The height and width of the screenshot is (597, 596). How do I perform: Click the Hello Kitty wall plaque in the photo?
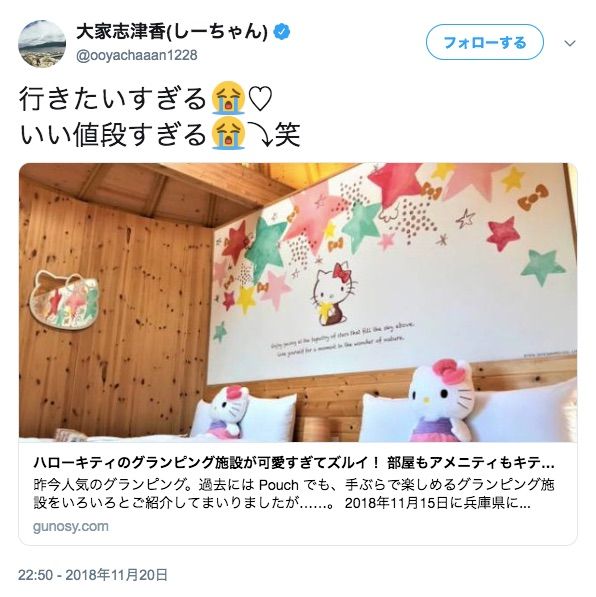(x=64, y=299)
